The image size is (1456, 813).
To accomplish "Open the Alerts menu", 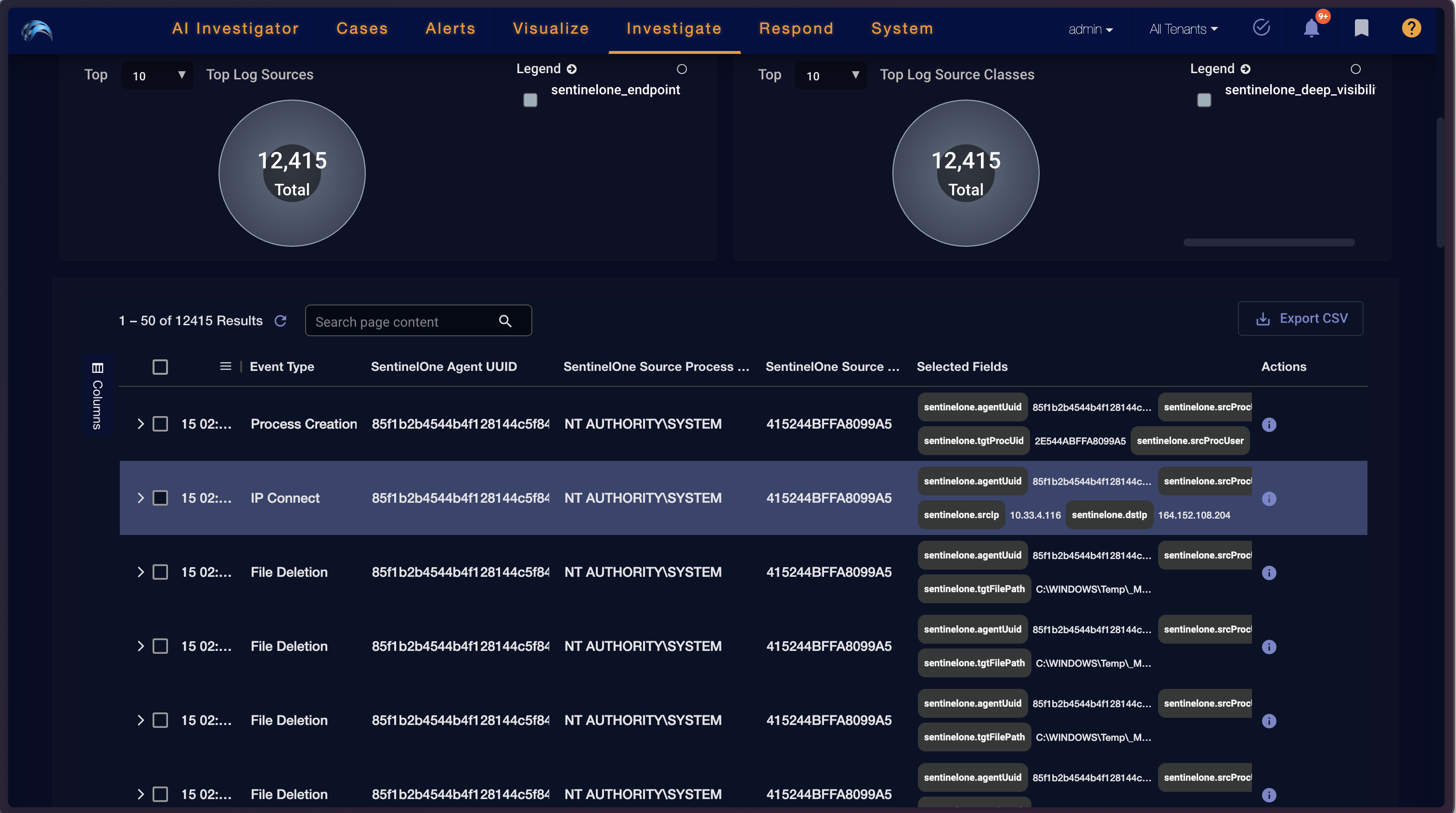I will (451, 28).
